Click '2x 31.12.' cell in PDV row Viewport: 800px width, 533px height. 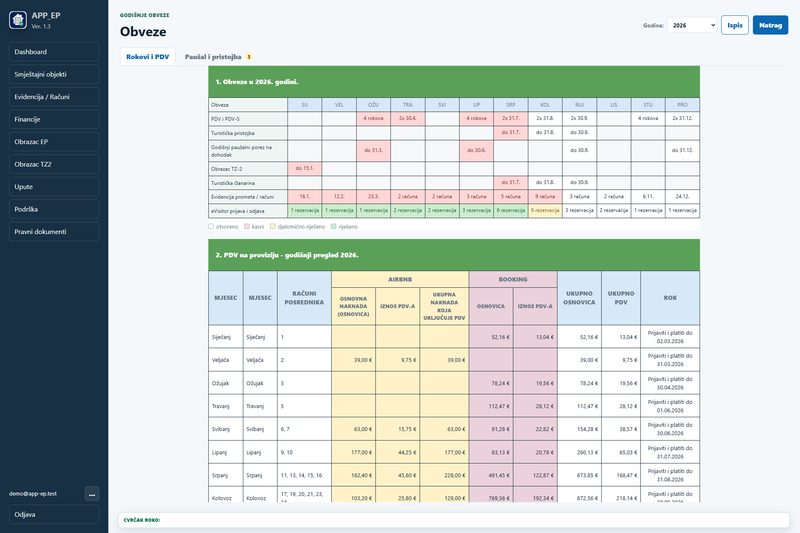click(x=682, y=118)
